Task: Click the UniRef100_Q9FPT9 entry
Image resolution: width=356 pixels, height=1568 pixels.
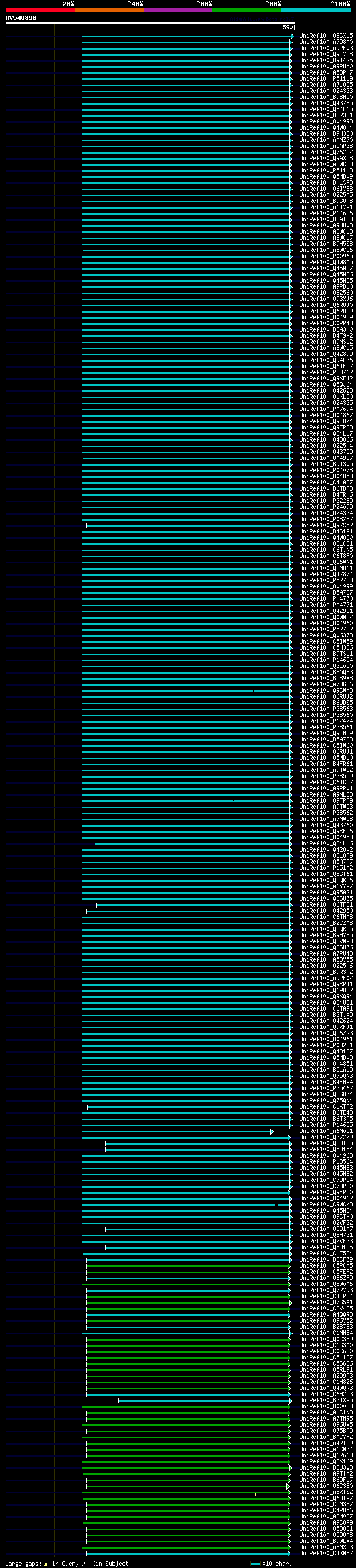Action: click(325, 801)
